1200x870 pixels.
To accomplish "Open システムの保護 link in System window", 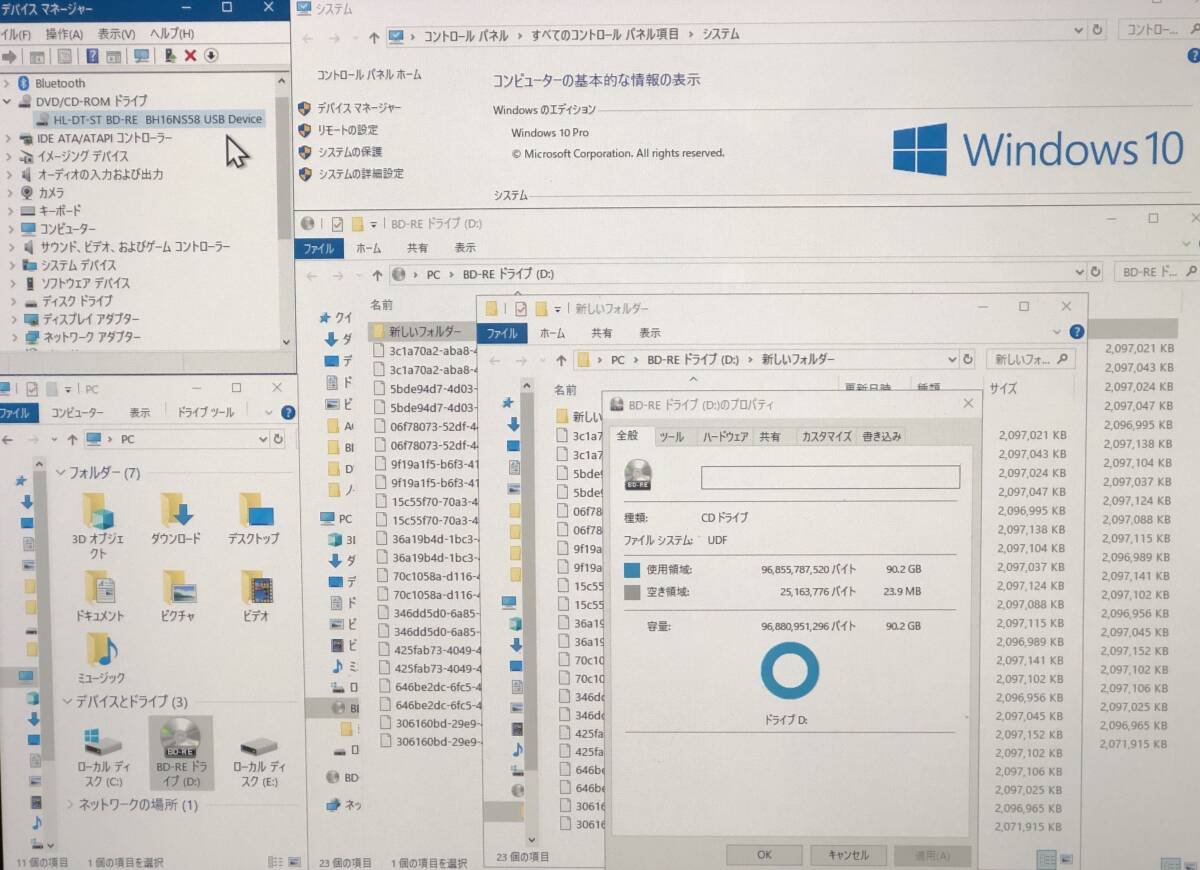I will click(350, 152).
